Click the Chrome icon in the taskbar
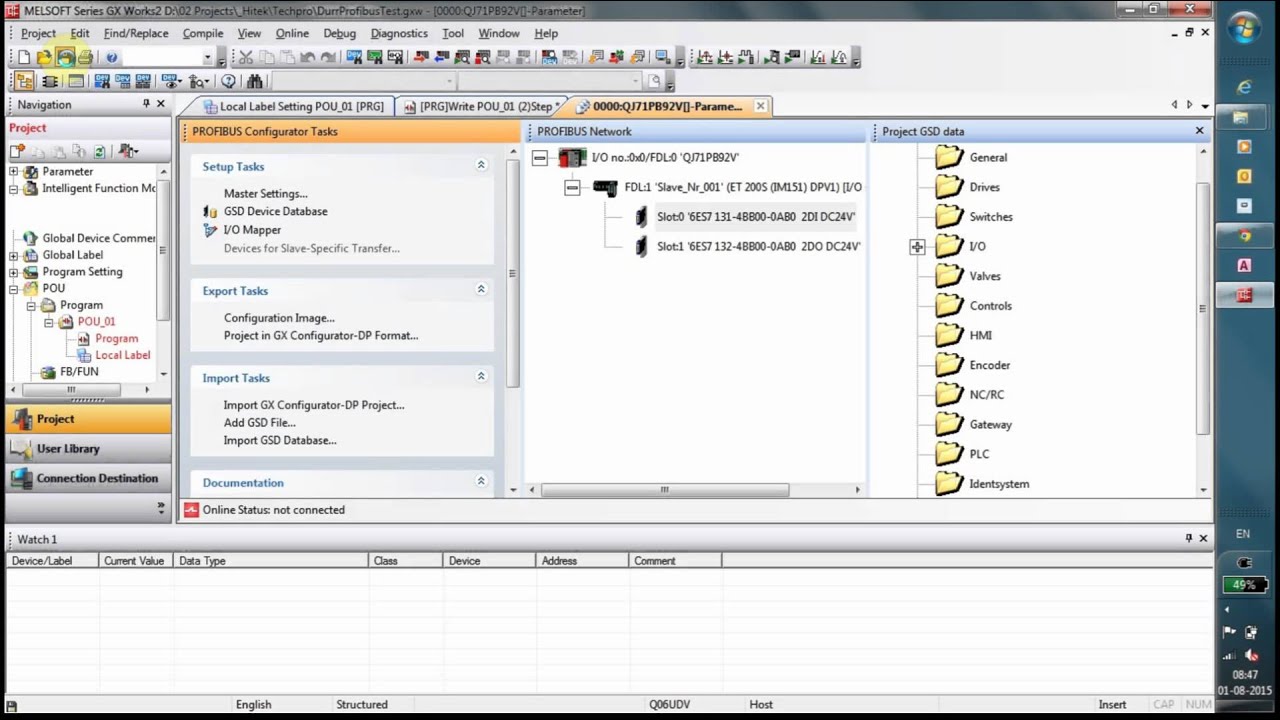This screenshot has height=720, width=1280. pos(1244,236)
